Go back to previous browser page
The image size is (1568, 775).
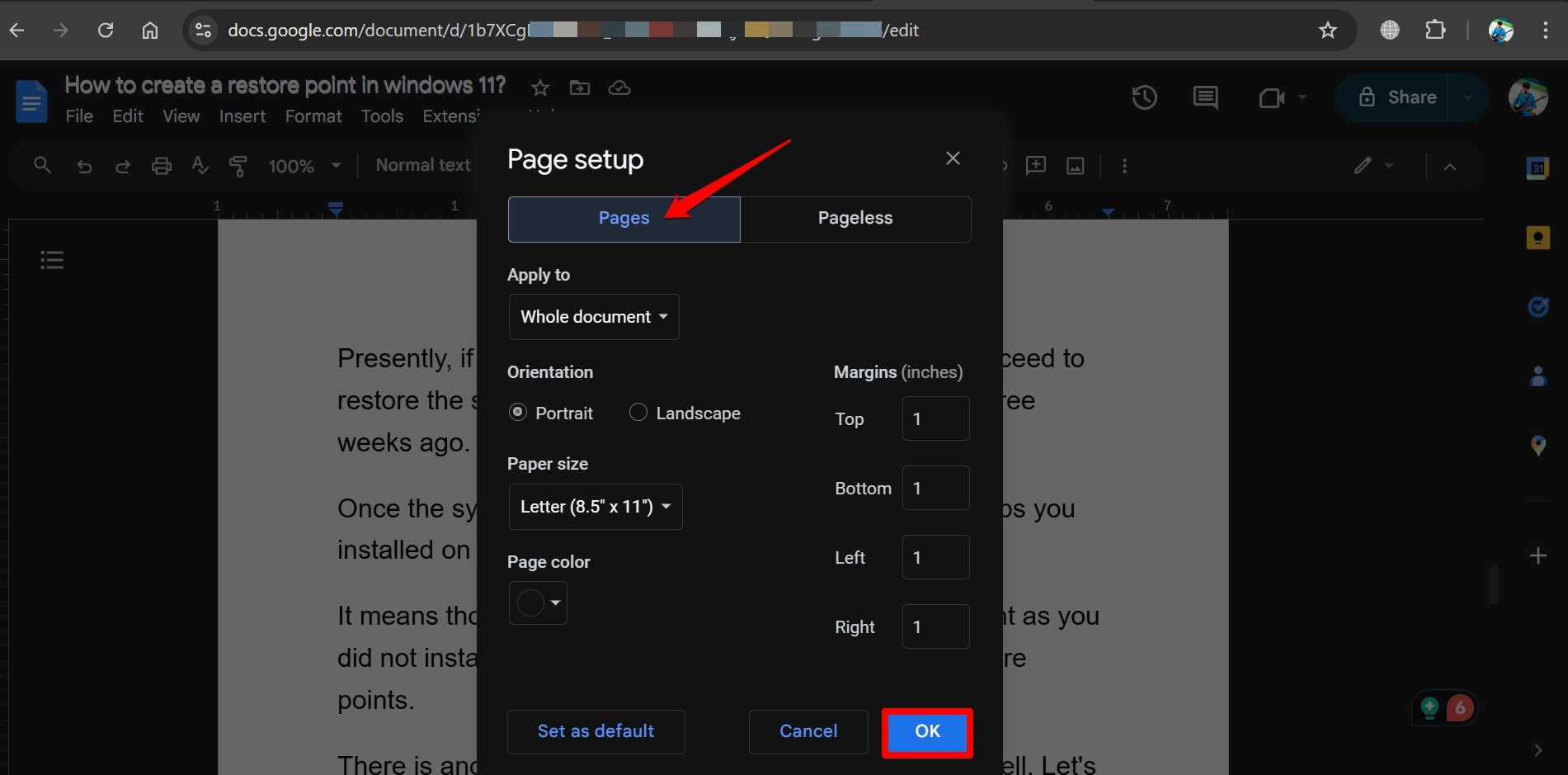(x=16, y=31)
